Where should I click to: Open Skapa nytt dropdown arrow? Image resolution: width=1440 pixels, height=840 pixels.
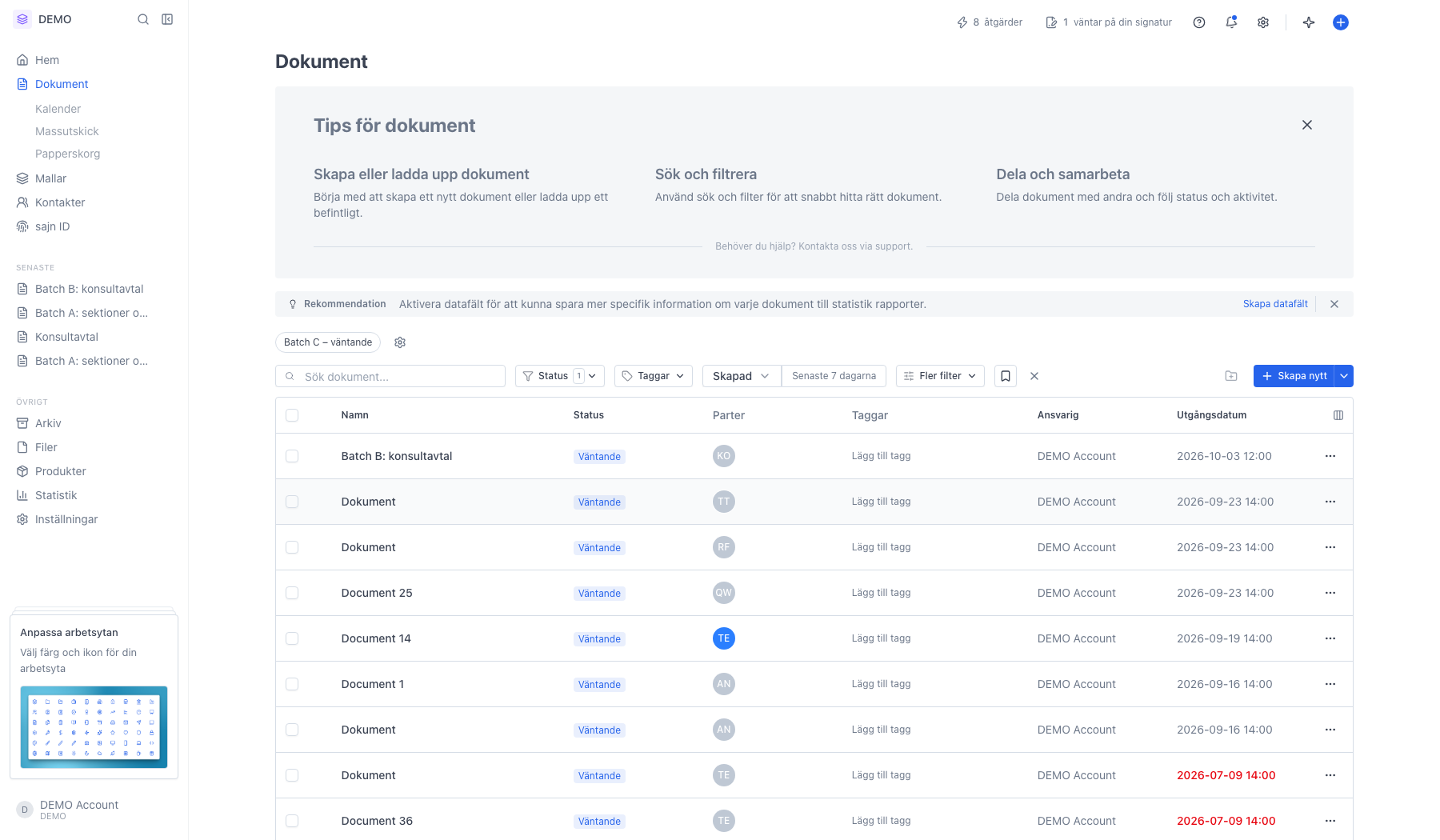[x=1344, y=376]
